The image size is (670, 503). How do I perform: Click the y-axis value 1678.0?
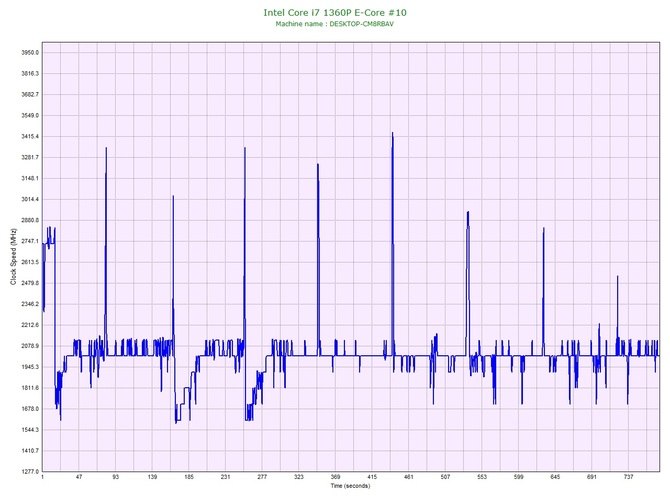[x=30, y=409]
